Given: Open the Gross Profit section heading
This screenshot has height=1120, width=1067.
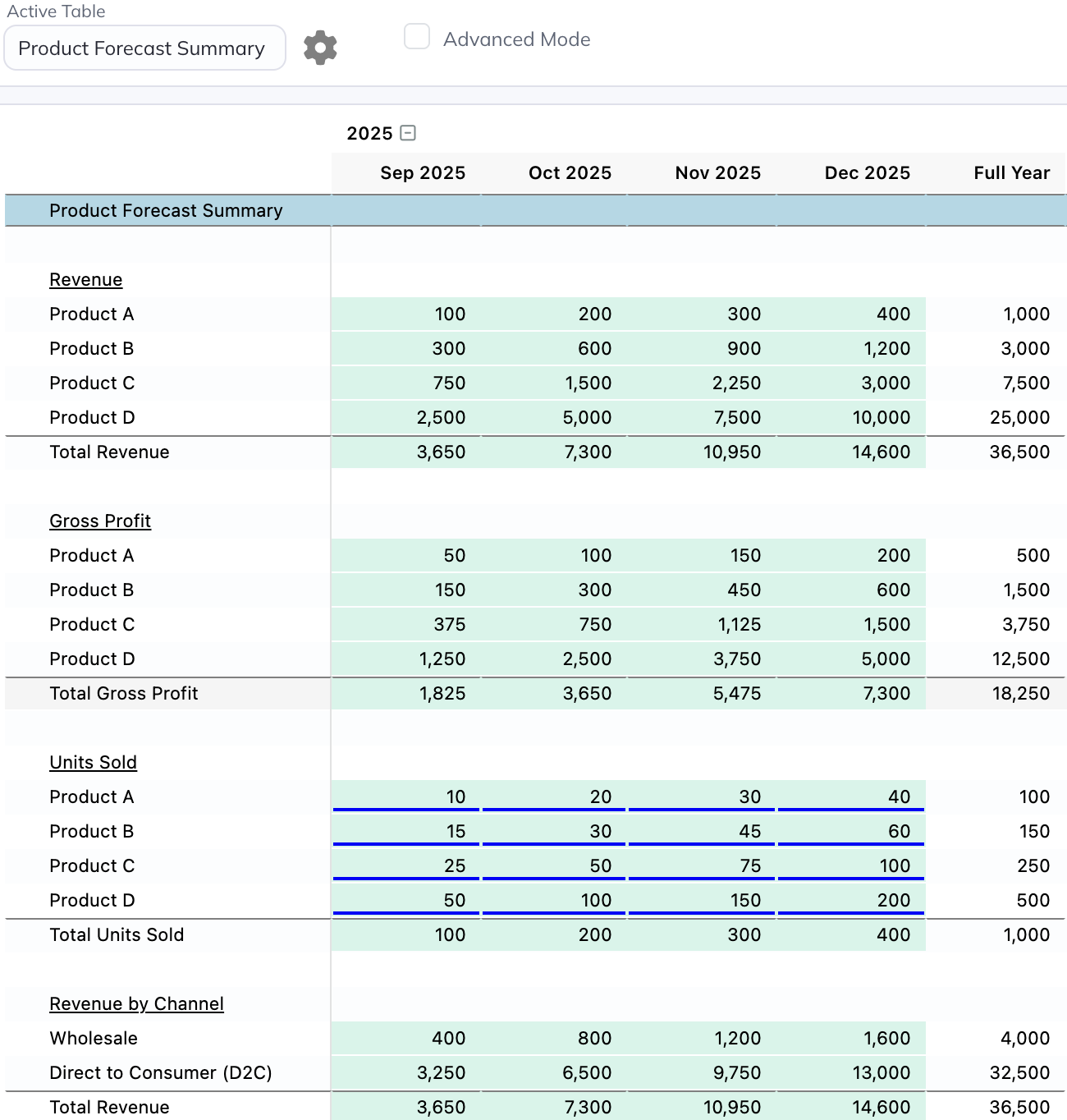Looking at the screenshot, I should pyautogui.click(x=100, y=521).
